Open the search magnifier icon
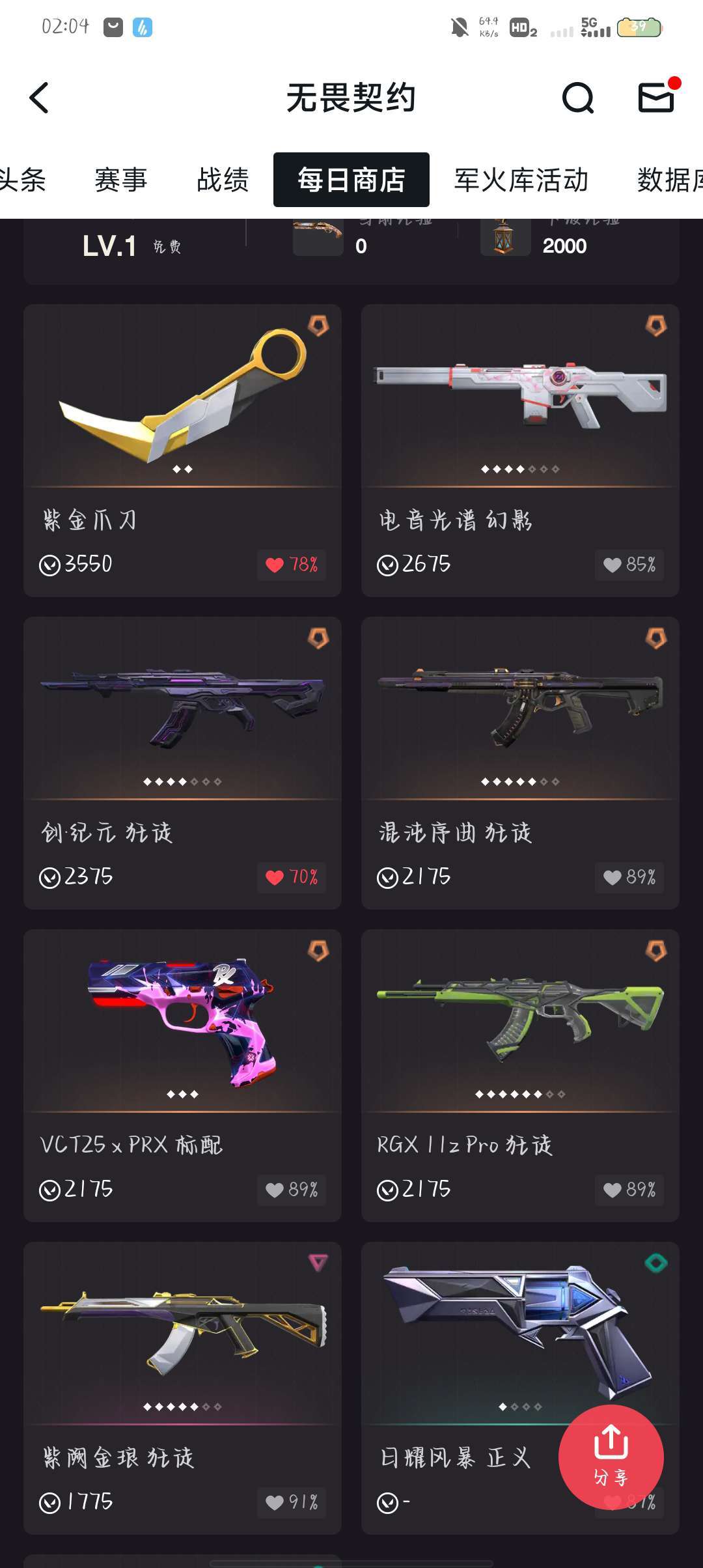Image resolution: width=703 pixels, height=1568 pixels. pyautogui.click(x=577, y=98)
